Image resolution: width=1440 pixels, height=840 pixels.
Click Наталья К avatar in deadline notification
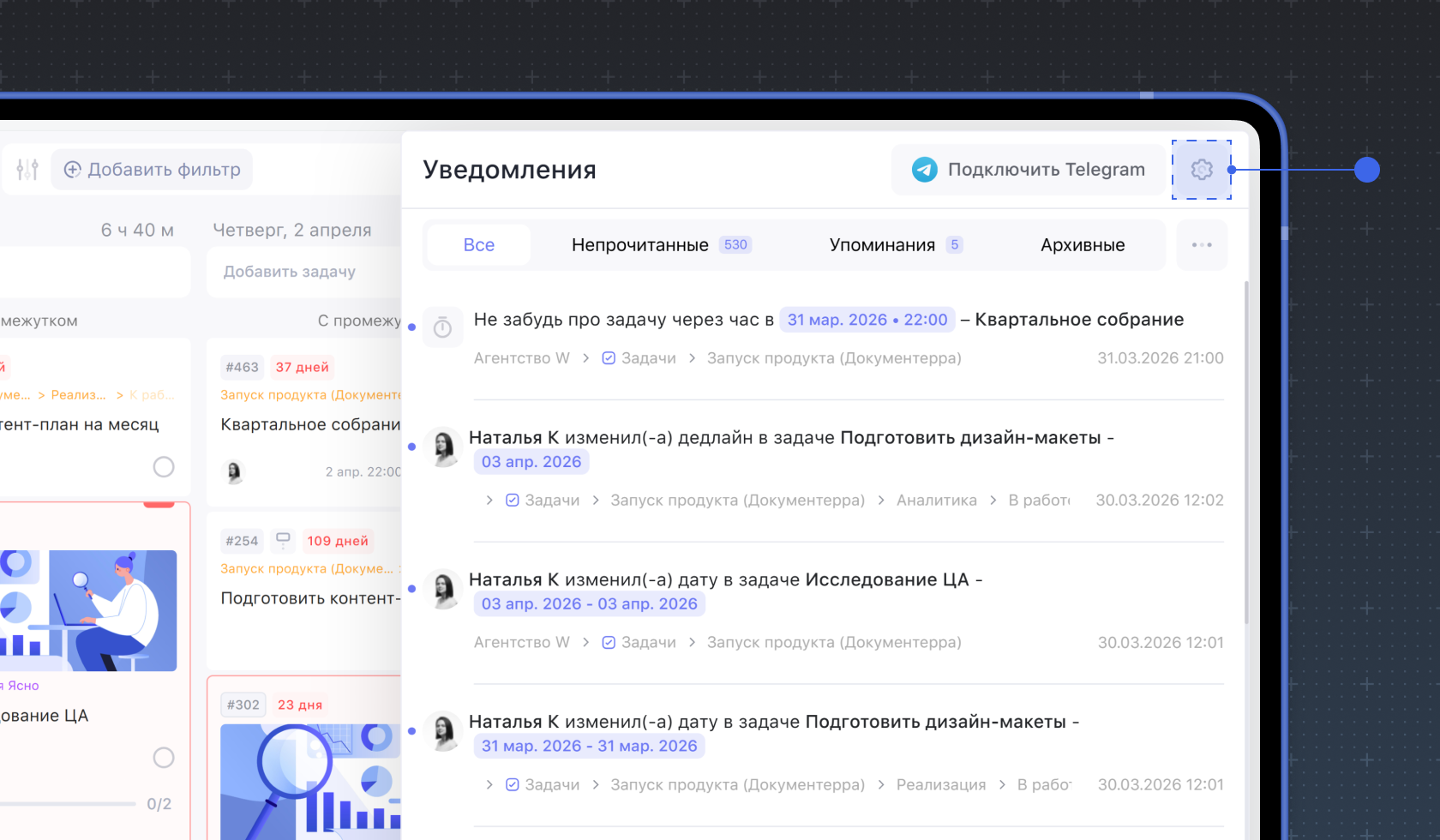pyautogui.click(x=444, y=447)
